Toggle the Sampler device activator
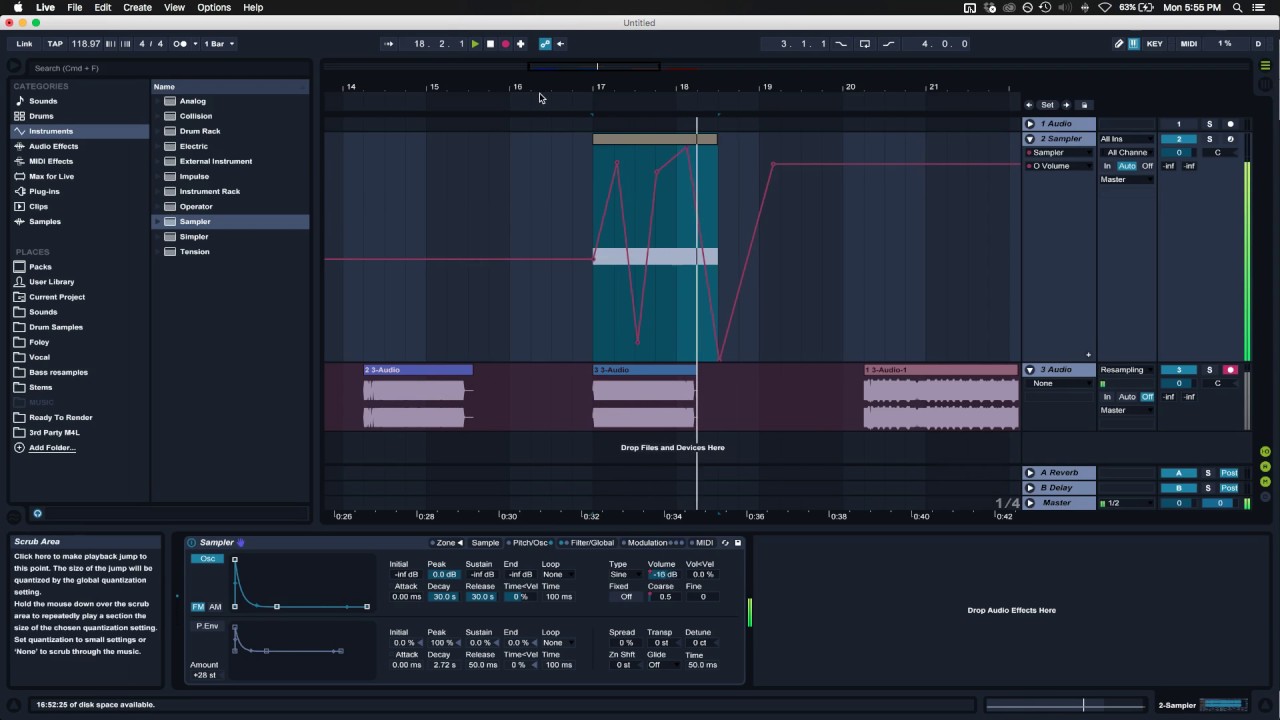Image resolution: width=1280 pixels, height=720 pixels. (x=192, y=543)
